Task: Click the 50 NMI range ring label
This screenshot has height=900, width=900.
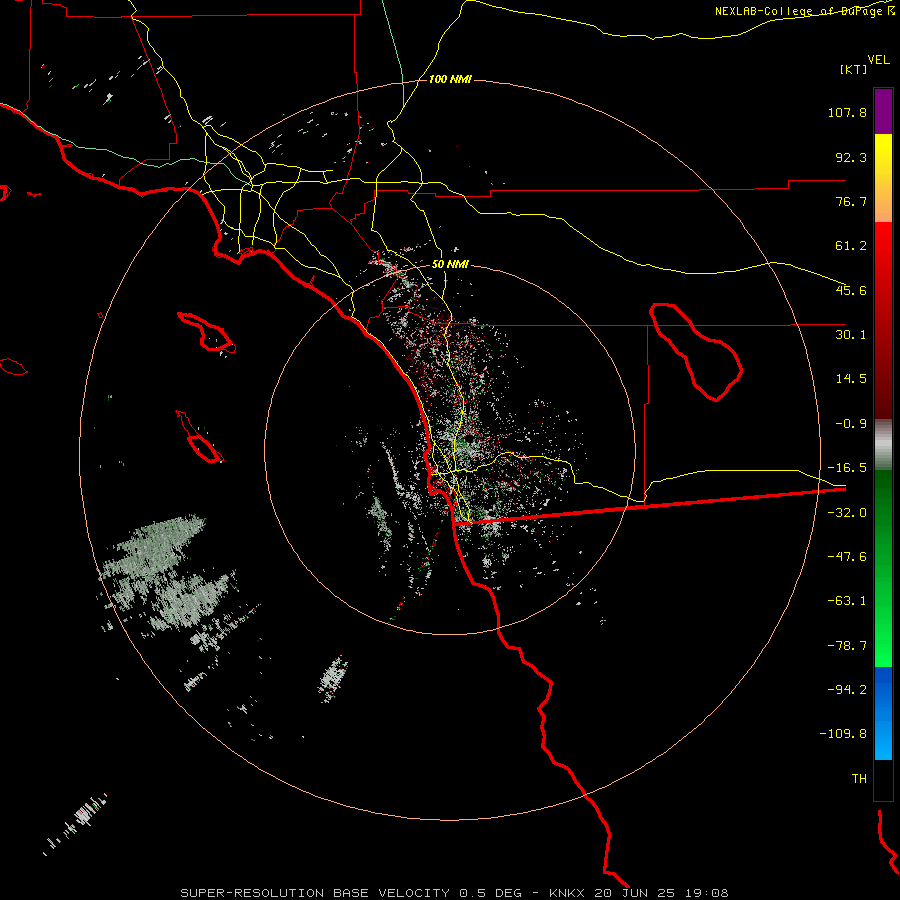Action: pyautogui.click(x=450, y=265)
